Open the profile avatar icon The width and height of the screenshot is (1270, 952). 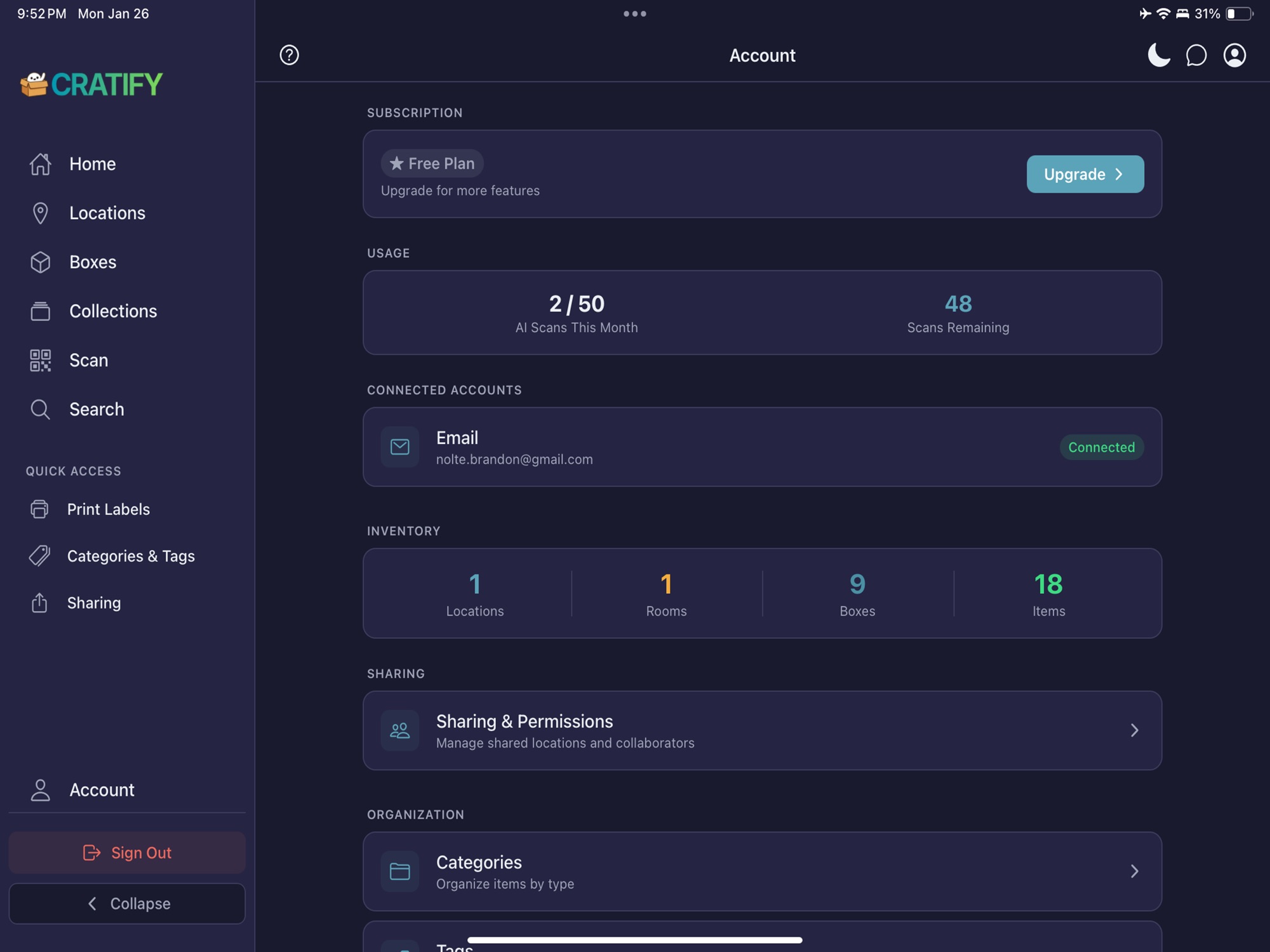click(1234, 55)
